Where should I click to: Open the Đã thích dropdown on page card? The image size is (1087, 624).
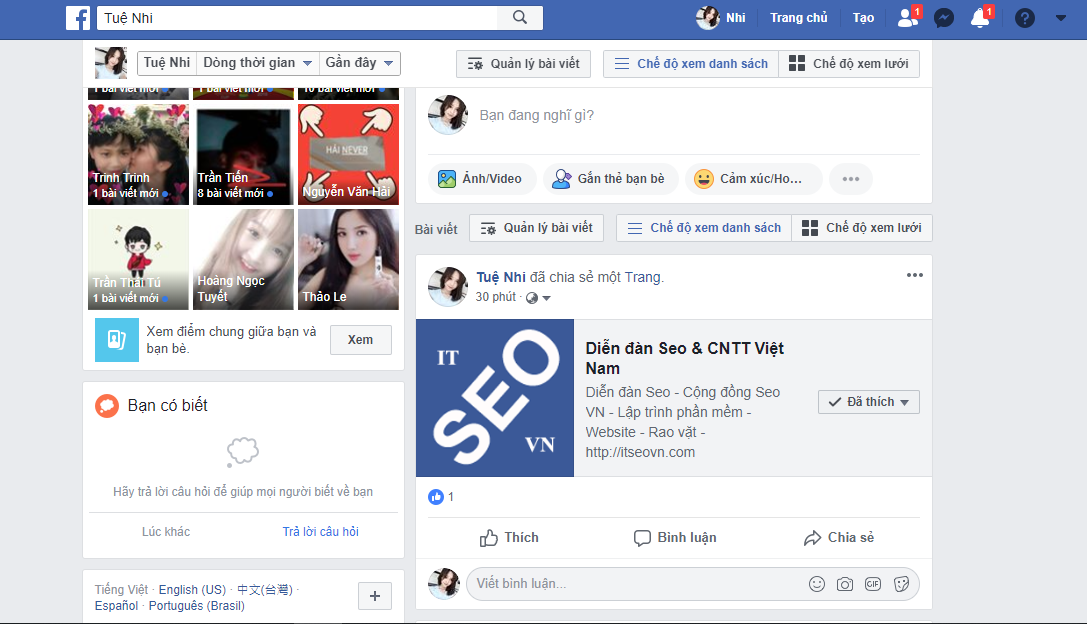(868, 402)
